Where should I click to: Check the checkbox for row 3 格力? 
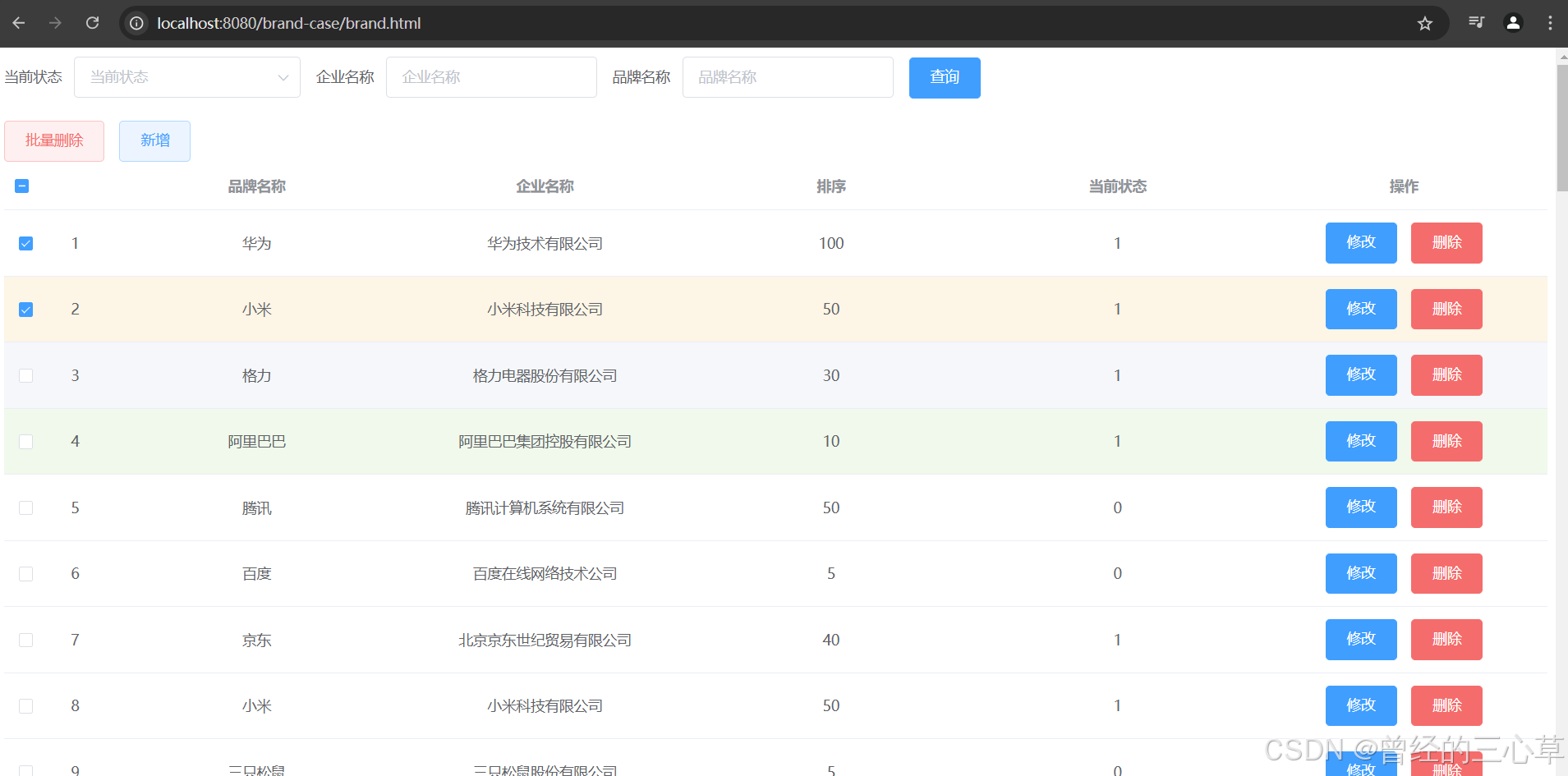coord(26,375)
